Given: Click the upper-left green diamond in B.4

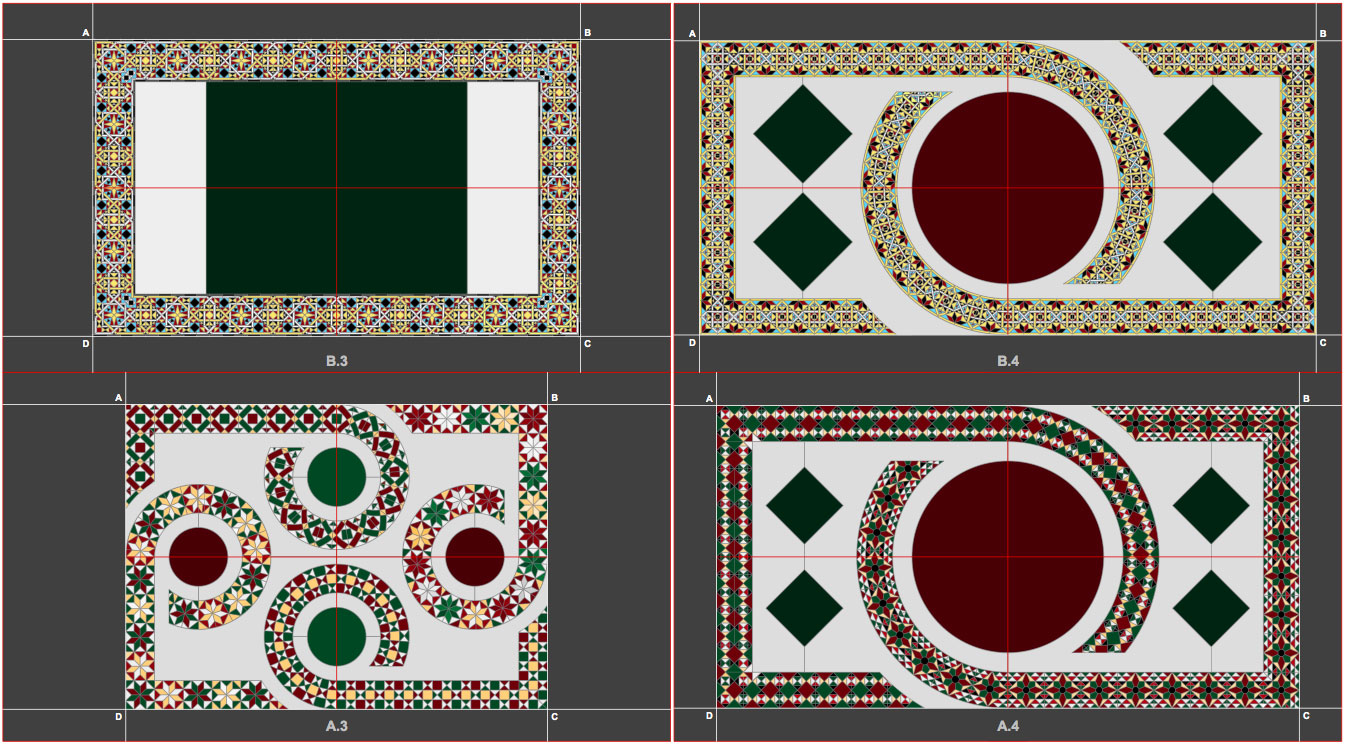Looking at the screenshot, I should coord(802,134).
